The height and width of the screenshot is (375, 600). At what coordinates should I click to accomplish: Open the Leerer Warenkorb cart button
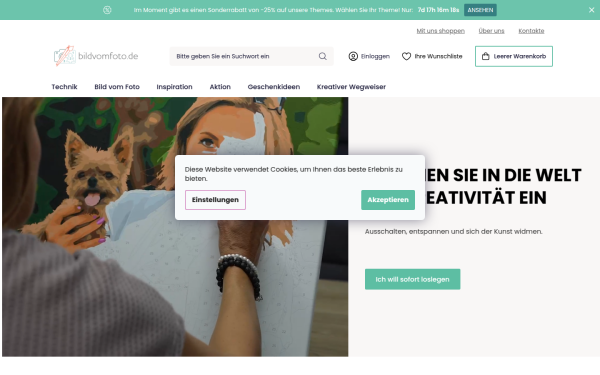(x=514, y=56)
